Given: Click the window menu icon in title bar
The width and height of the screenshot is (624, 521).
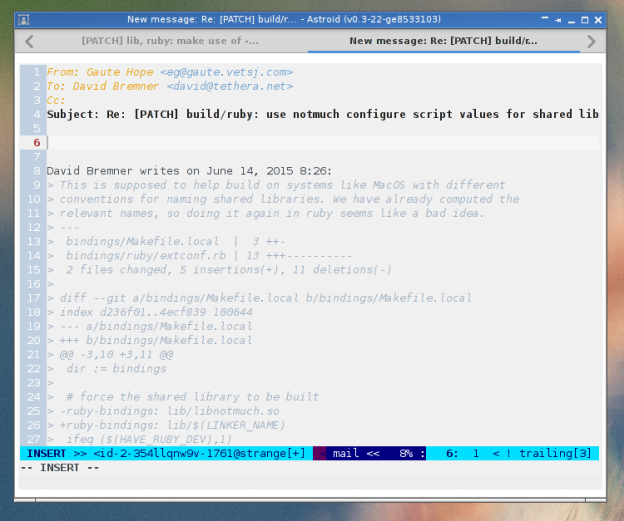Looking at the screenshot, I should 27,20.
